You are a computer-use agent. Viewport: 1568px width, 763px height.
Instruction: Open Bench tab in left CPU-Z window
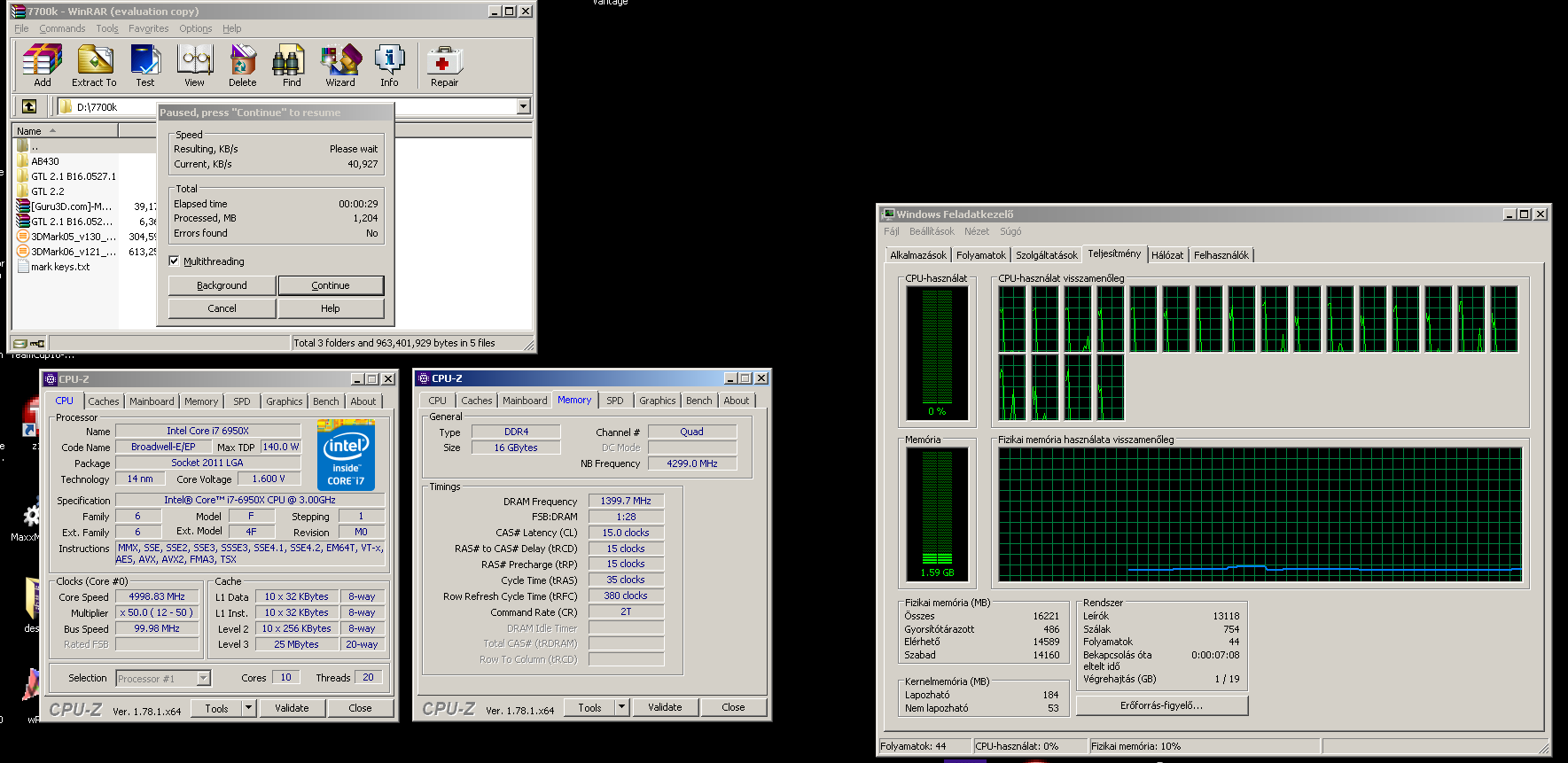[x=325, y=401]
